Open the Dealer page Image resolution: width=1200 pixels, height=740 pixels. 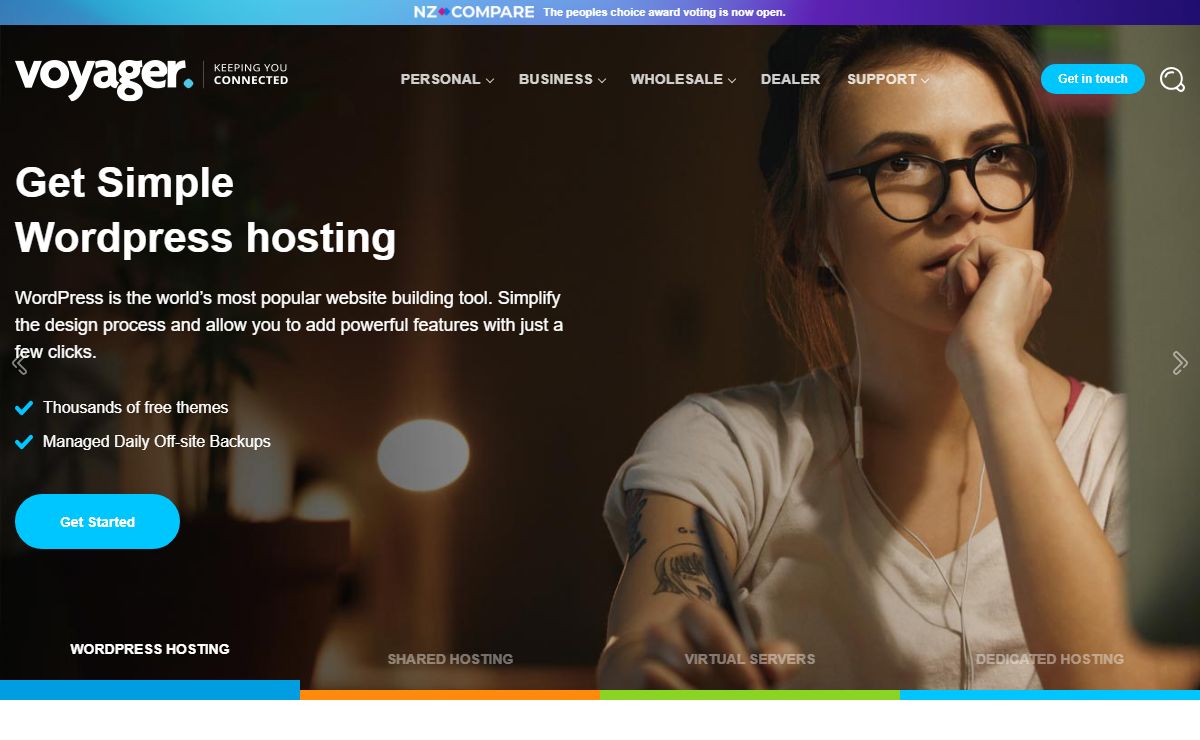pyautogui.click(x=790, y=79)
